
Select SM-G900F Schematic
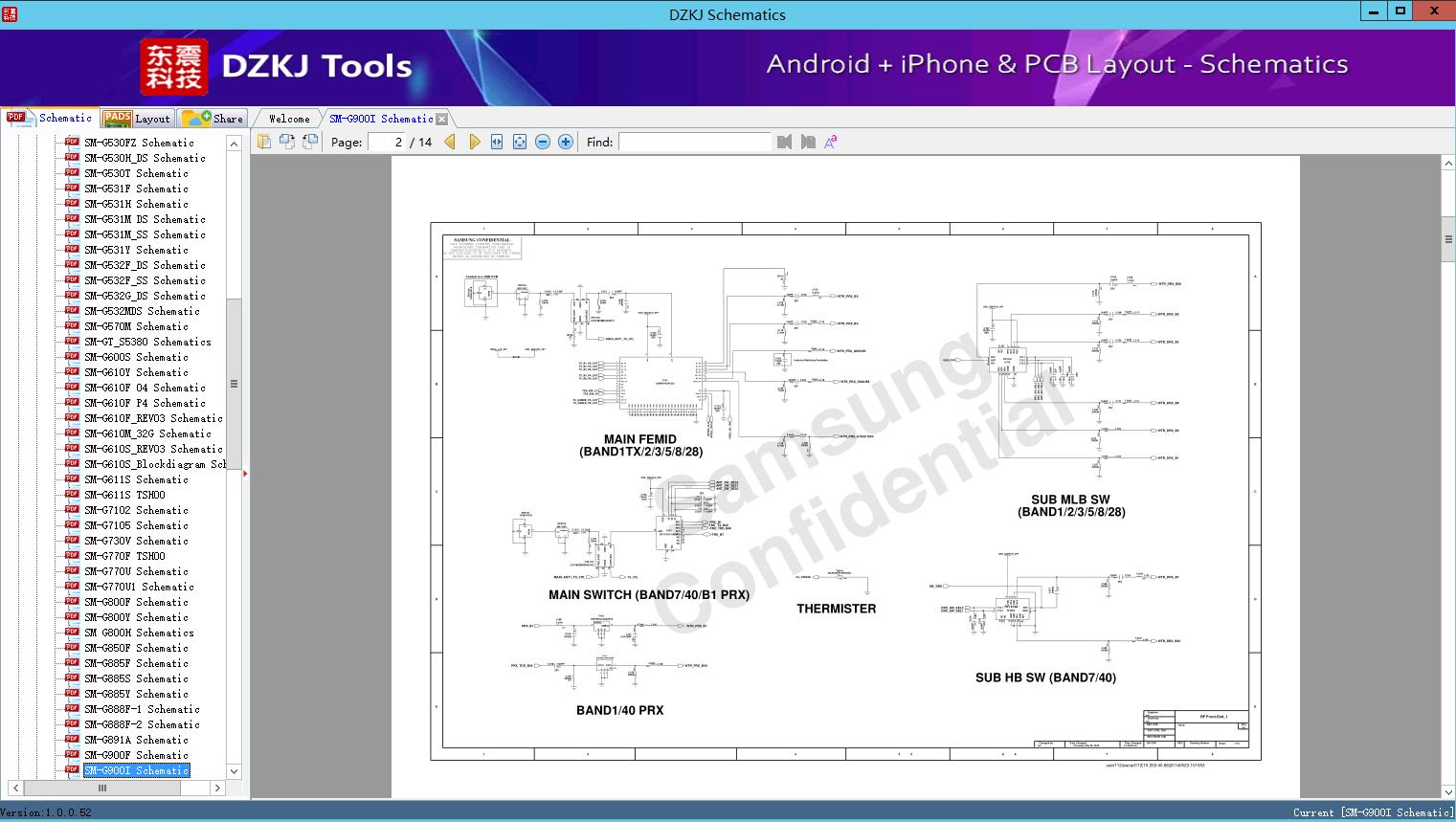136,755
